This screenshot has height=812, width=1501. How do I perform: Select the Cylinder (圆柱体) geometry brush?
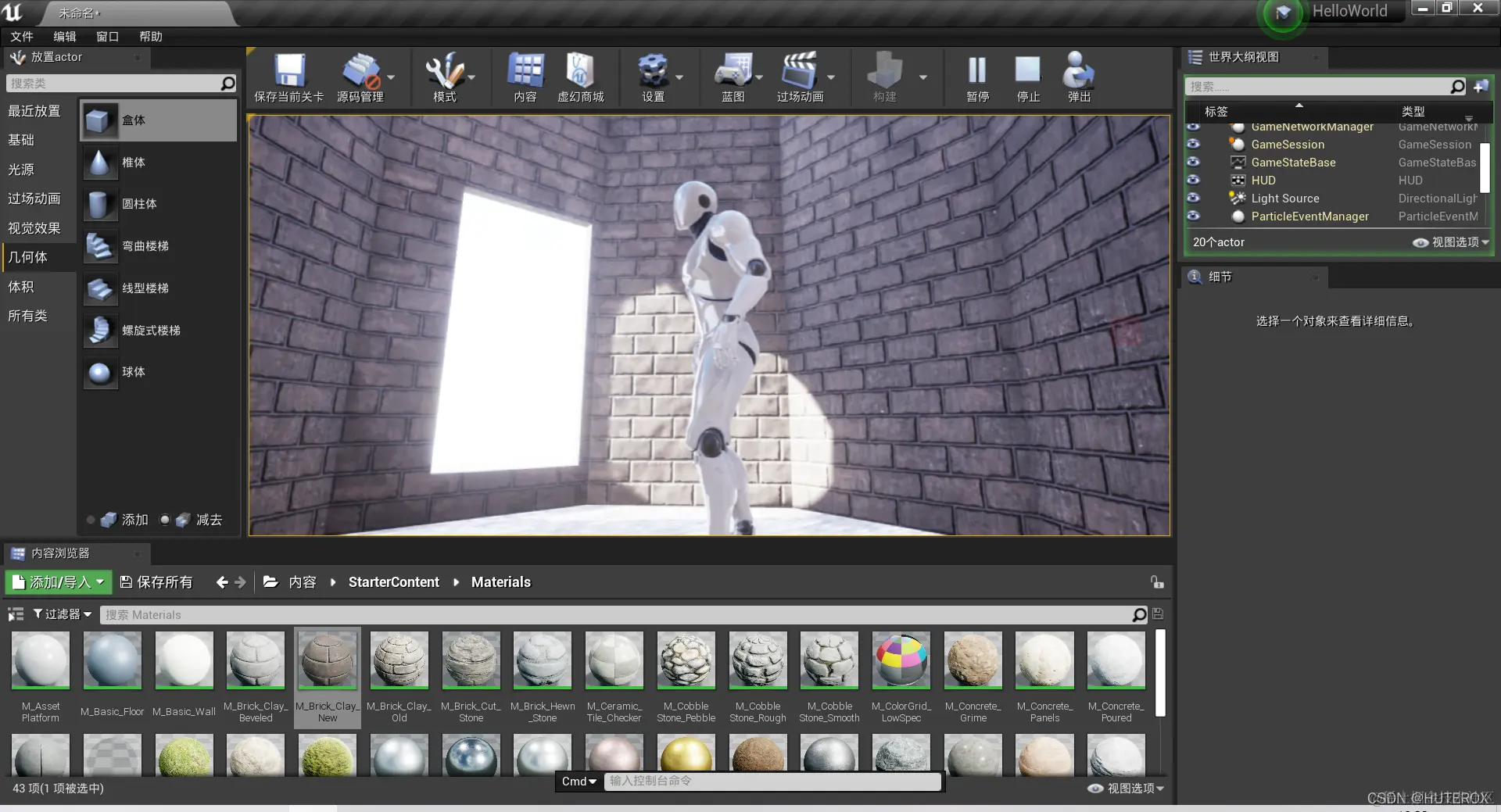click(x=159, y=204)
